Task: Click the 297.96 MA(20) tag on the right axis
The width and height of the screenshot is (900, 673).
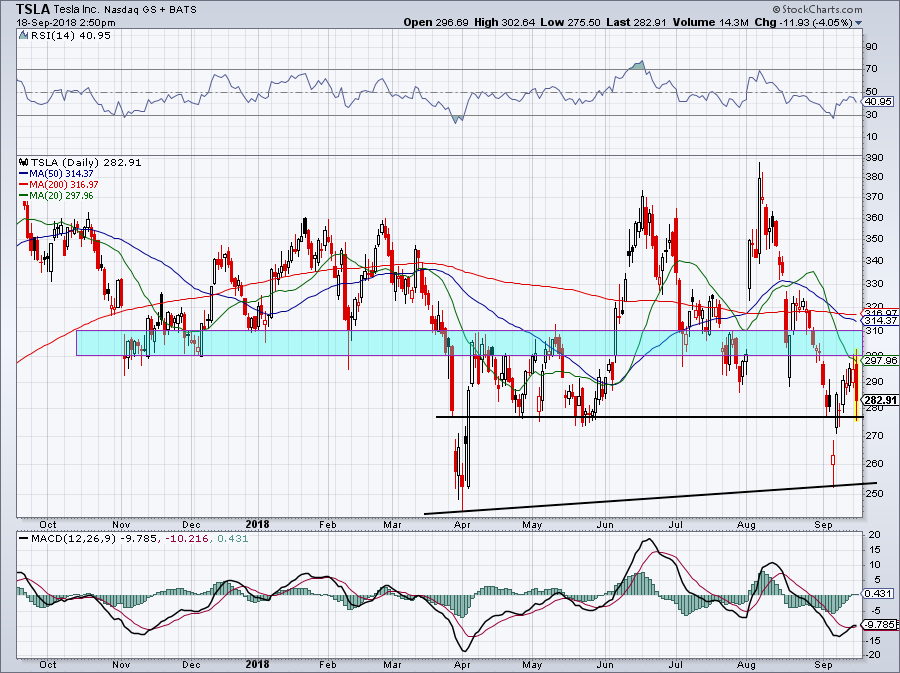Action: click(880, 360)
